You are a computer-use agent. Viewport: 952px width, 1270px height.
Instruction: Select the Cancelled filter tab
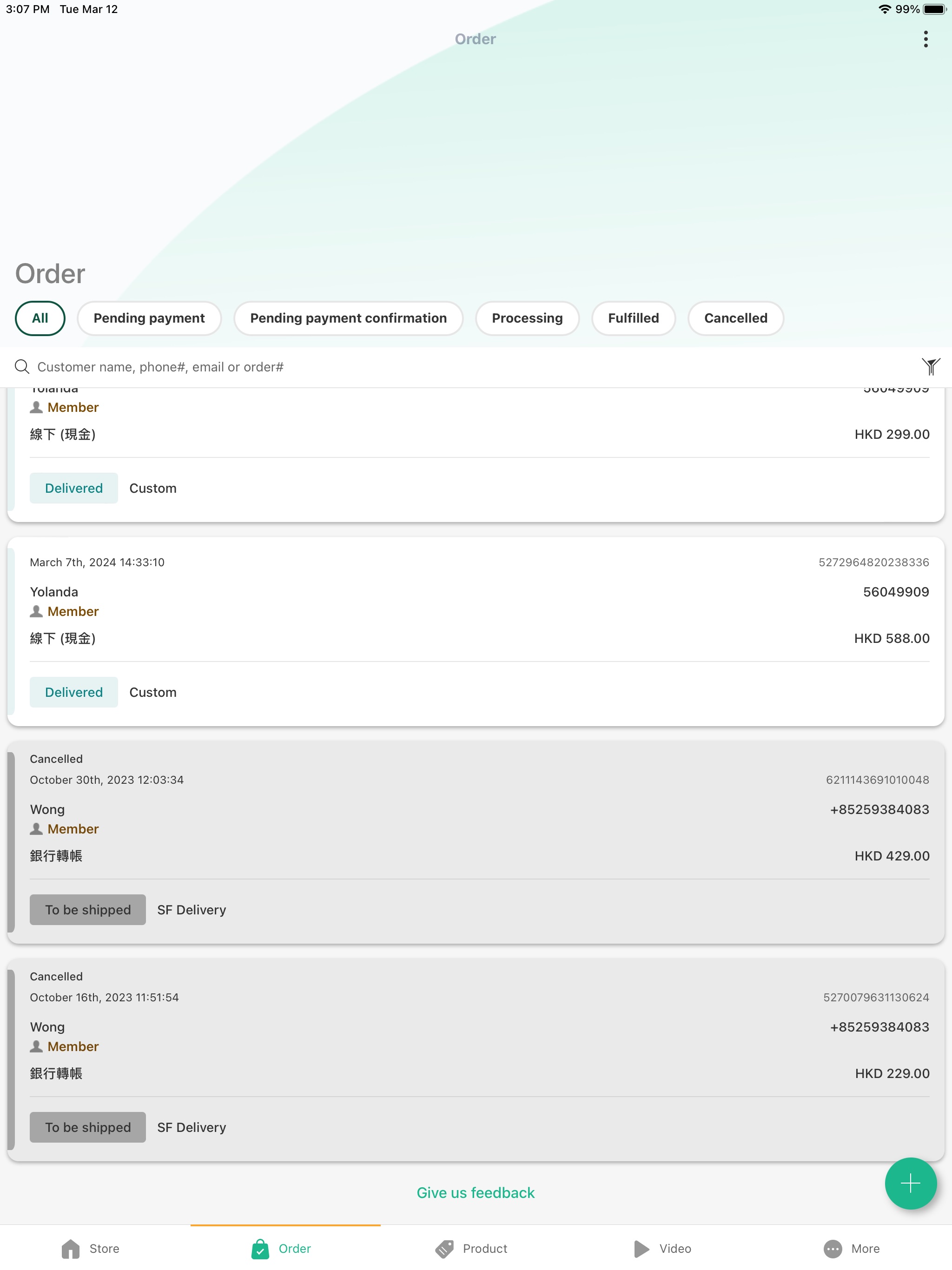pos(736,317)
